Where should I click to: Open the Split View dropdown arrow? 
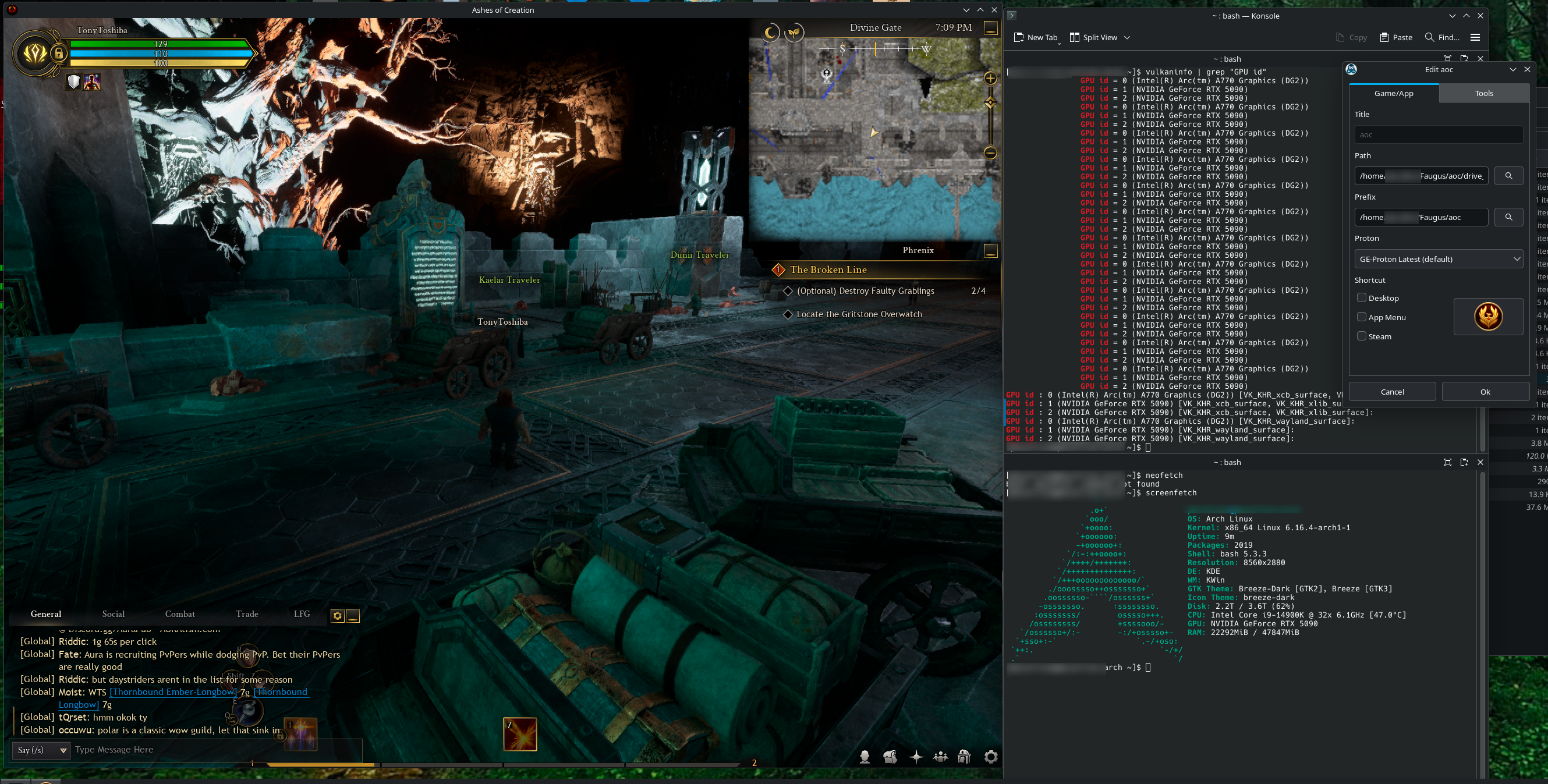[1127, 37]
